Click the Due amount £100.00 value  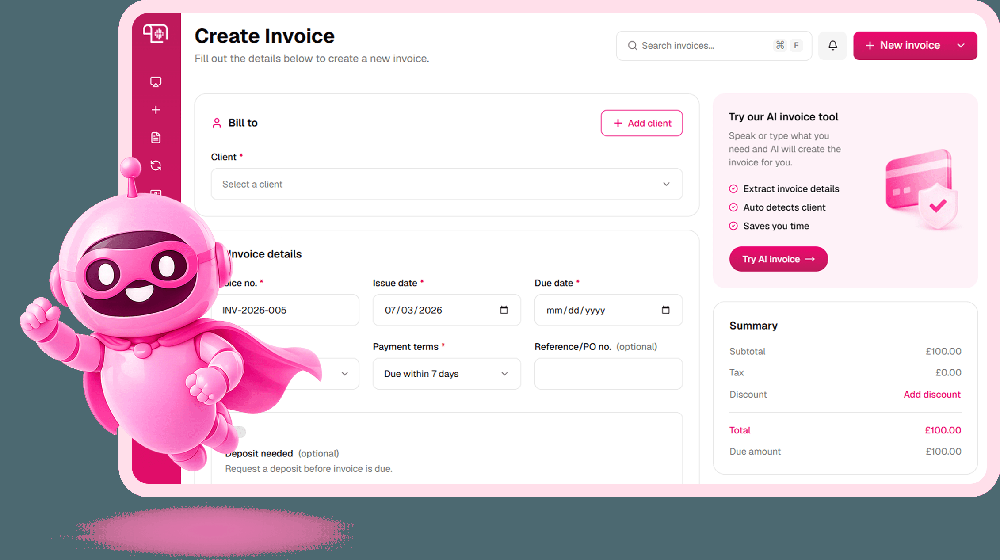point(943,452)
